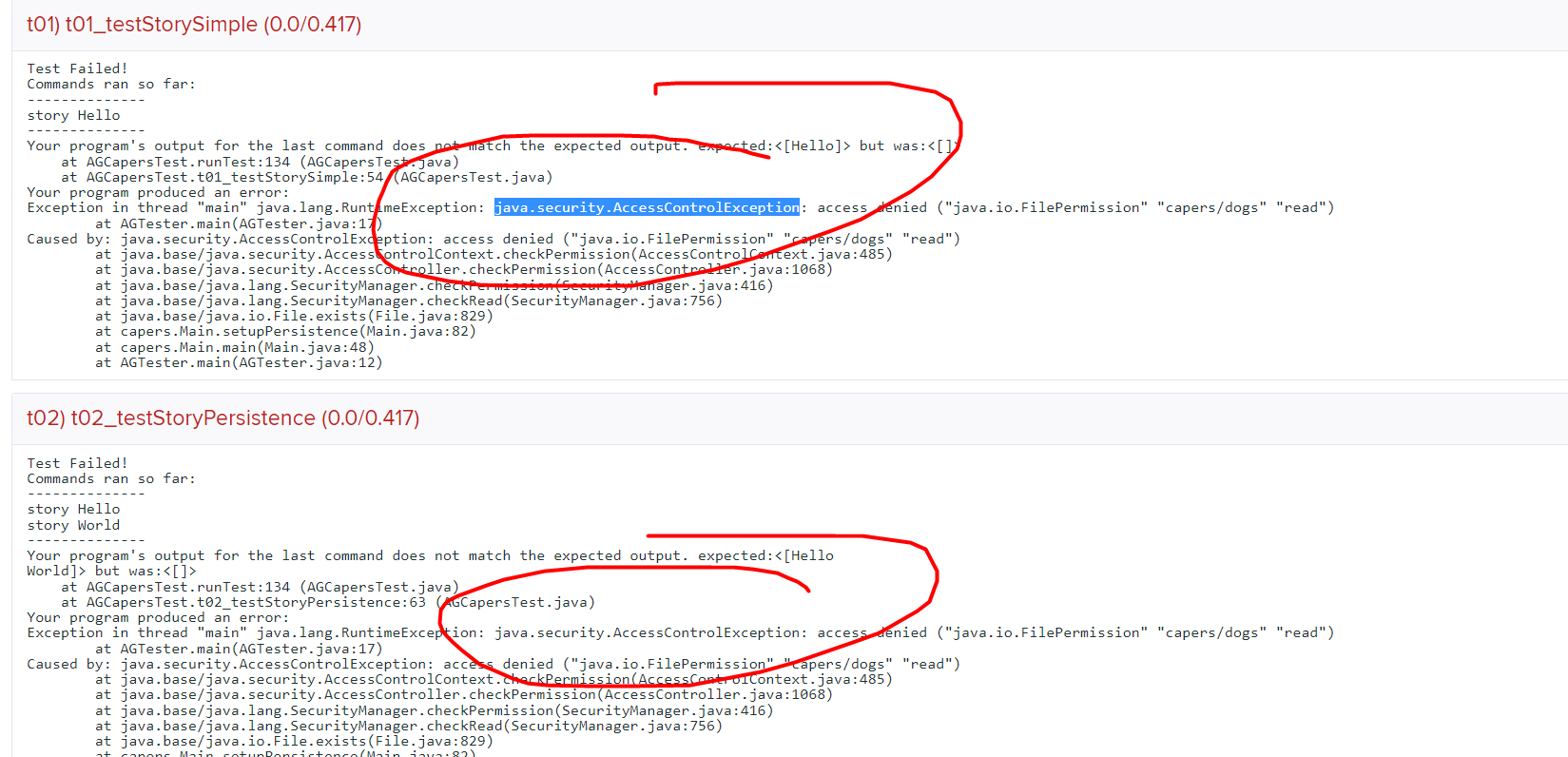Click the AGTester.main(AGTester.java:12) stack line
The image size is (1568, 757).
[251, 362]
